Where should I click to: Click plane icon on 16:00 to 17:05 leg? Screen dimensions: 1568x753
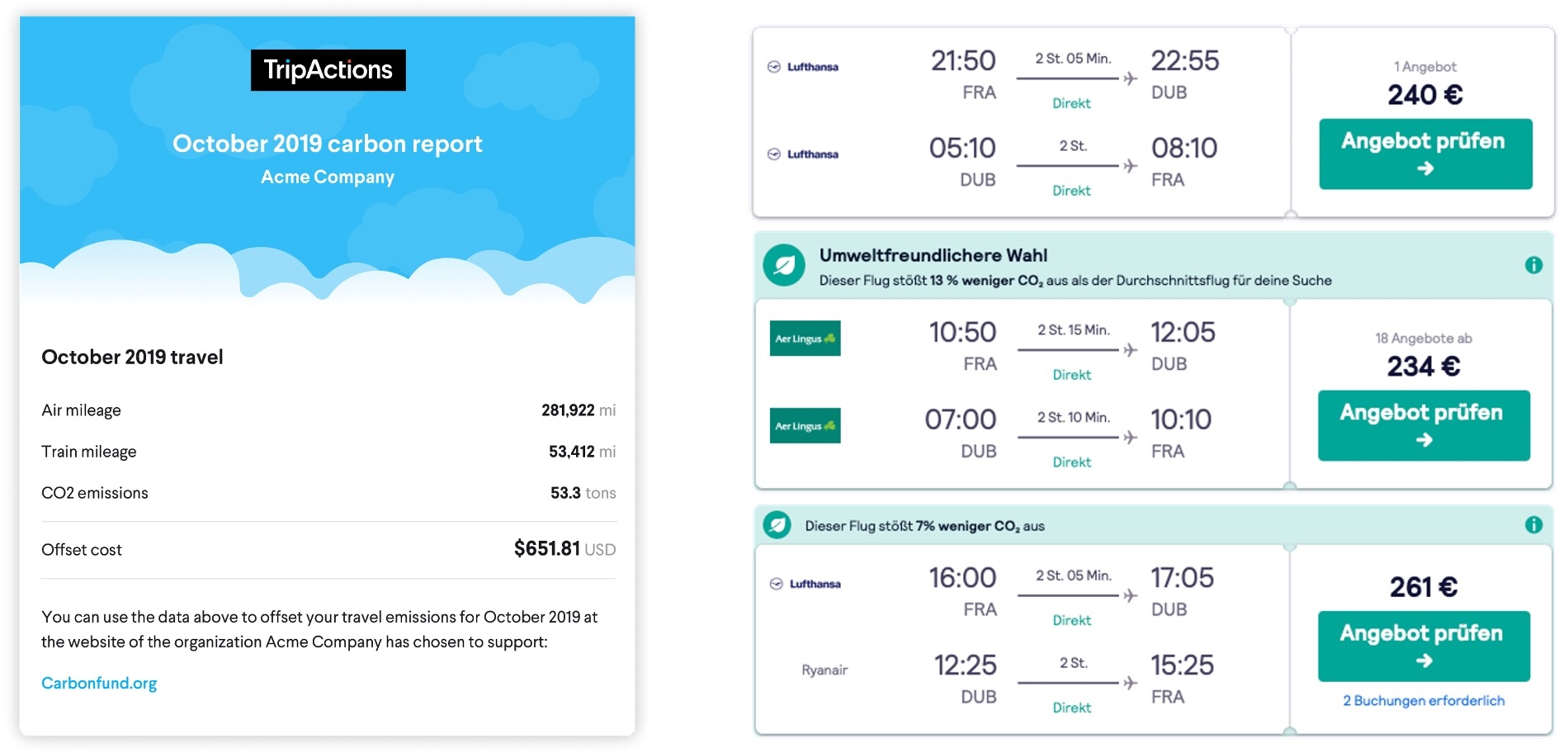point(1130,595)
